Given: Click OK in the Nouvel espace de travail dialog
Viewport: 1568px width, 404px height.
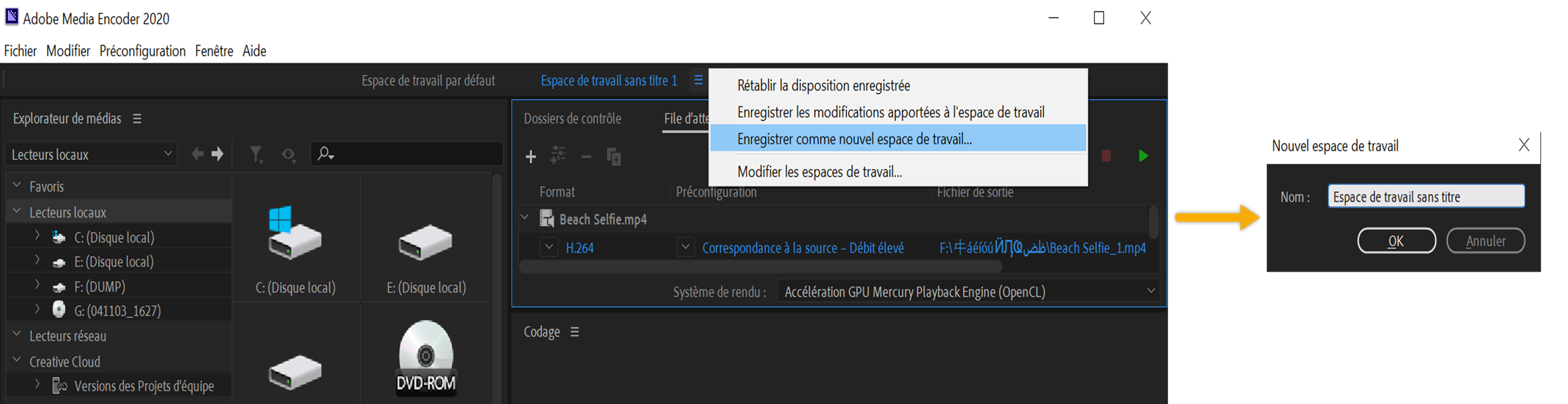Looking at the screenshot, I should pyautogui.click(x=1396, y=240).
